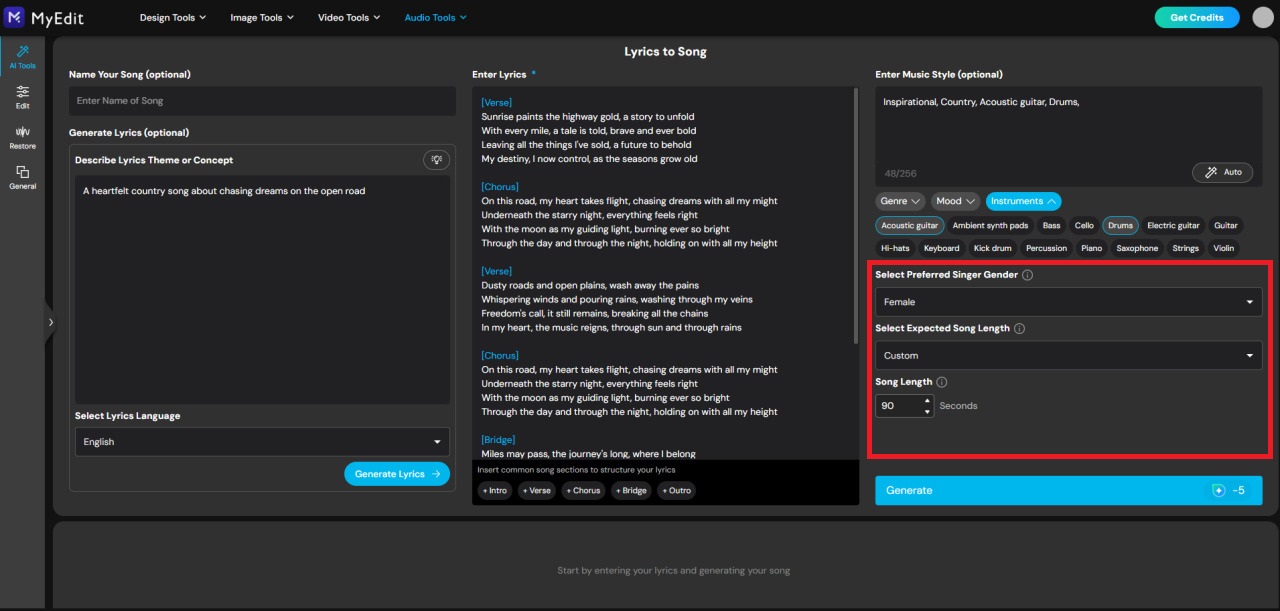Expand the Mood dropdown
The width and height of the screenshot is (1280, 611).
coord(955,201)
